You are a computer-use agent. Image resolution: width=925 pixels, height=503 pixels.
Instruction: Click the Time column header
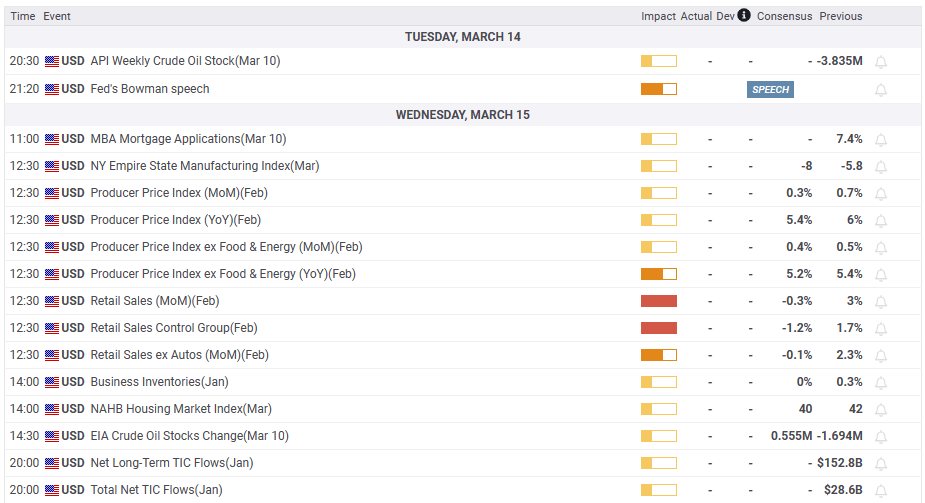coord(23,16)
